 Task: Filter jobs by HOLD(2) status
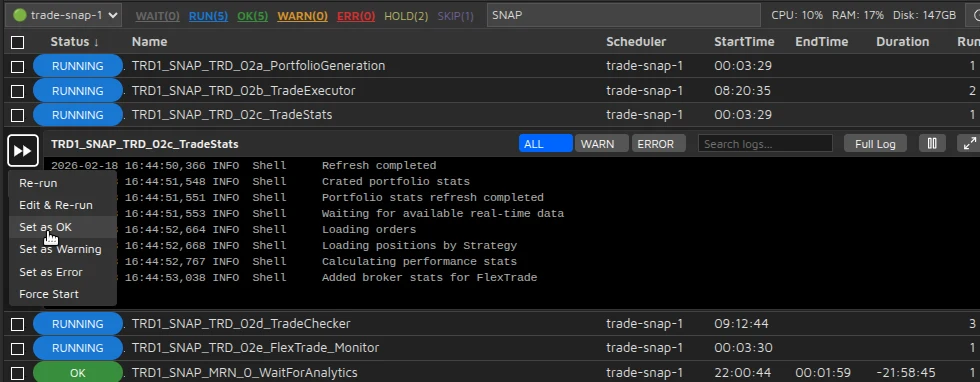[x=406, y=16]
